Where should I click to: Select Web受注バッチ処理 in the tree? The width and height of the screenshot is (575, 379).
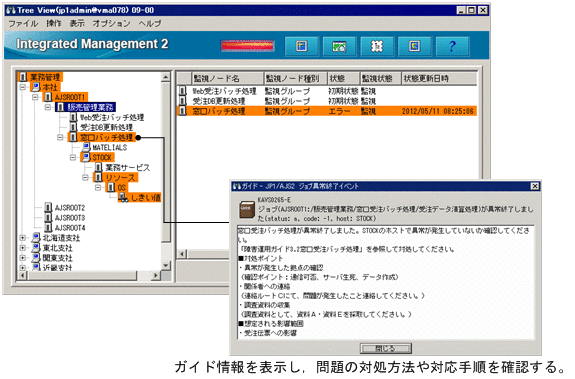(x=112, y=117)
